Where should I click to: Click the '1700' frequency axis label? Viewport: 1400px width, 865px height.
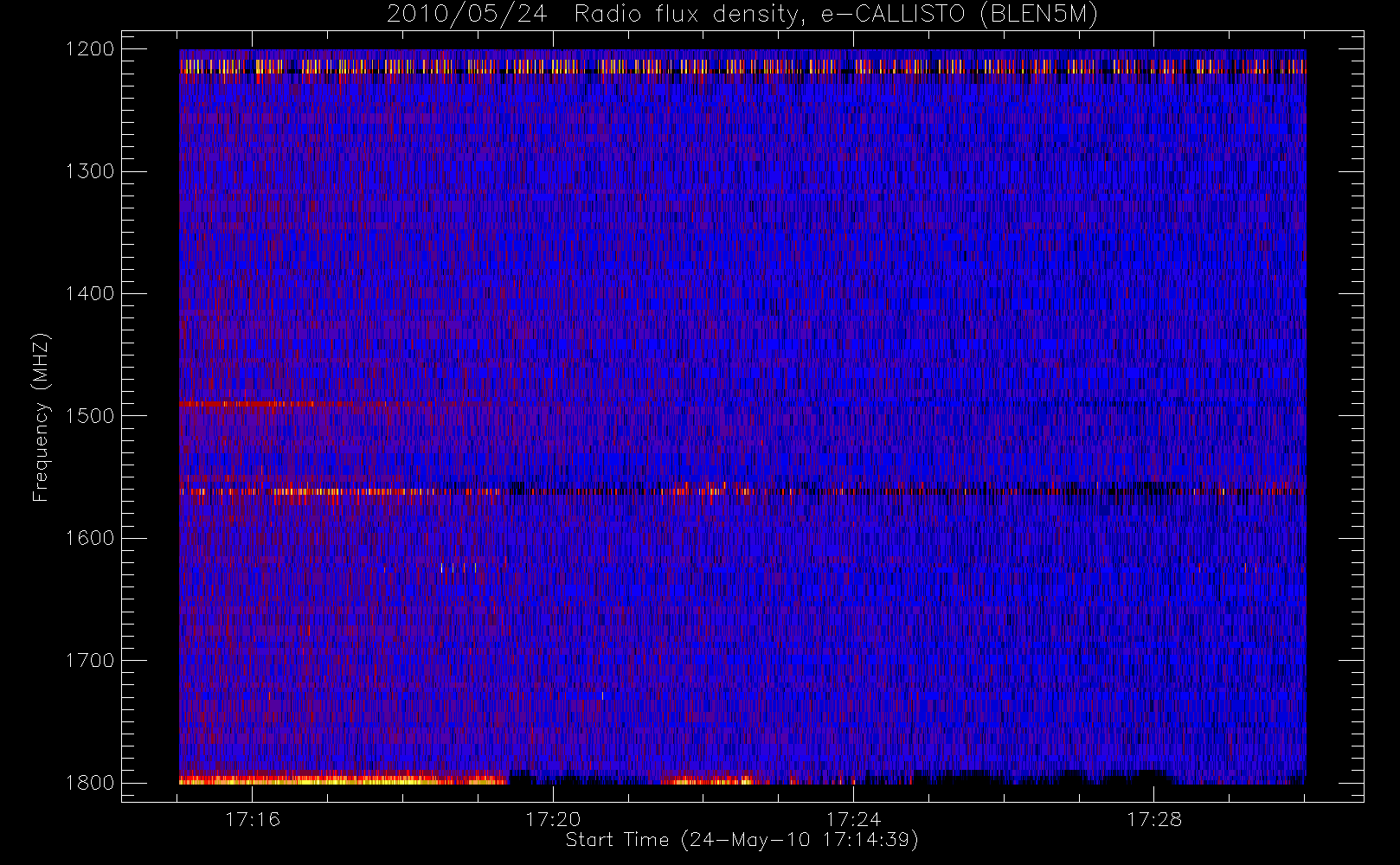coord(90,661)
